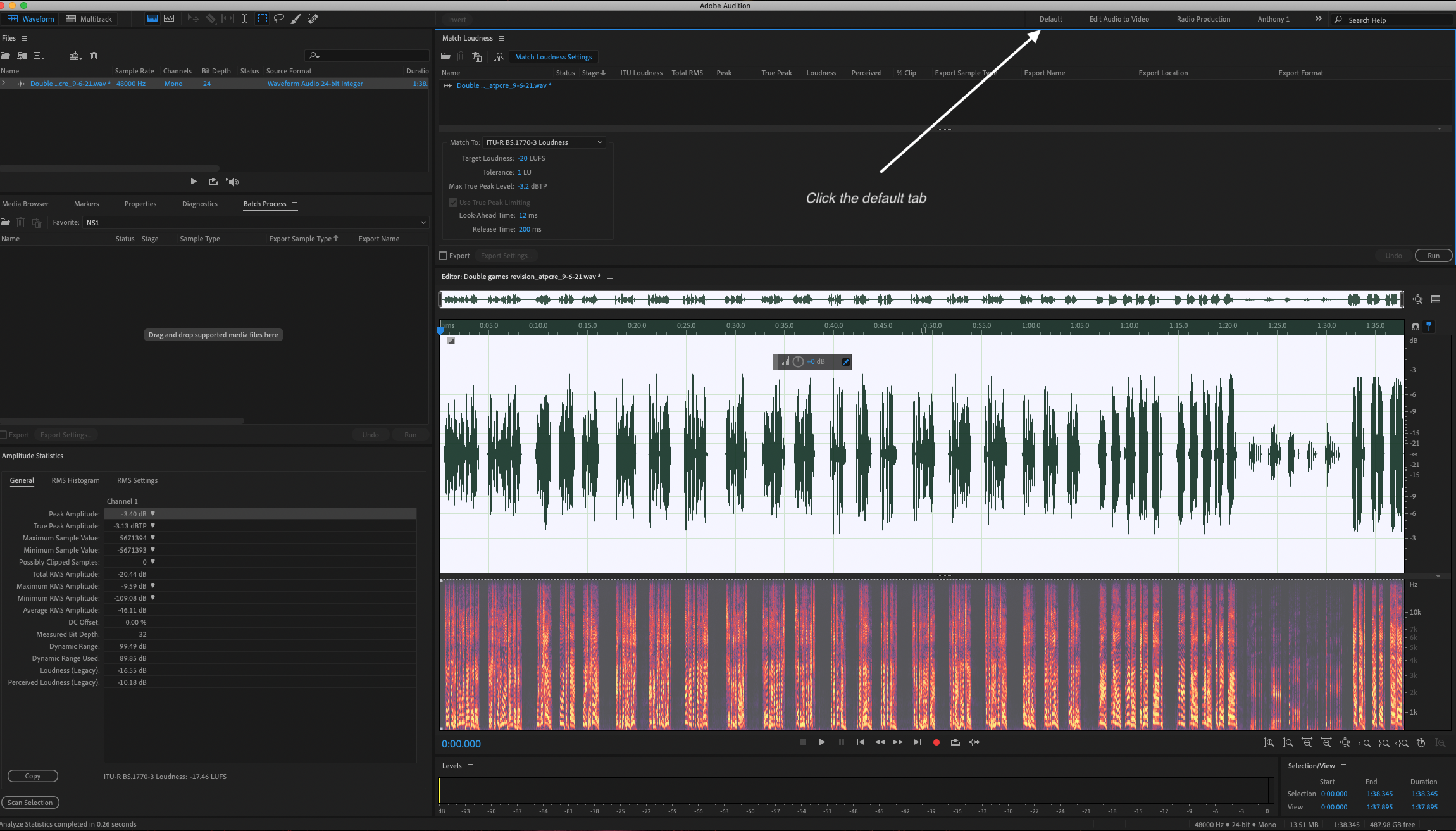Switch to the Default workspace tab
Screen dimensions: 1456x831
click(x=1050, y=19)
